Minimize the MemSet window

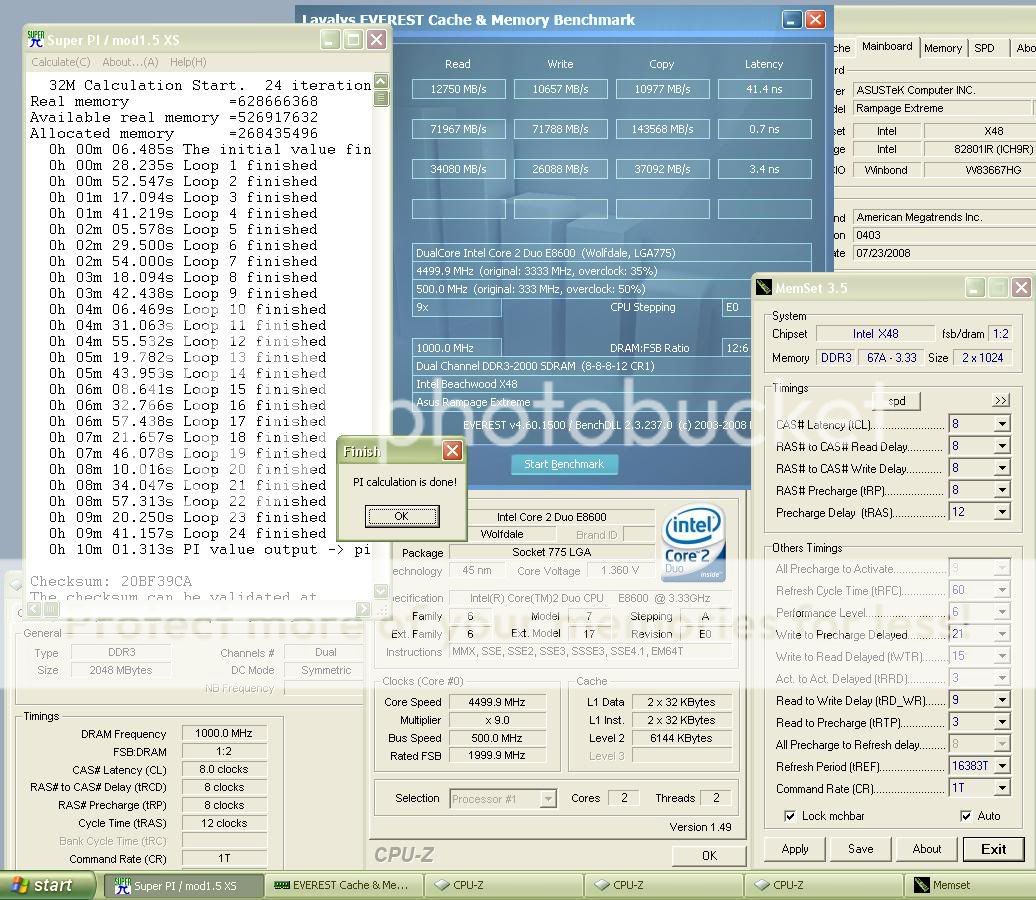point(975,287)
